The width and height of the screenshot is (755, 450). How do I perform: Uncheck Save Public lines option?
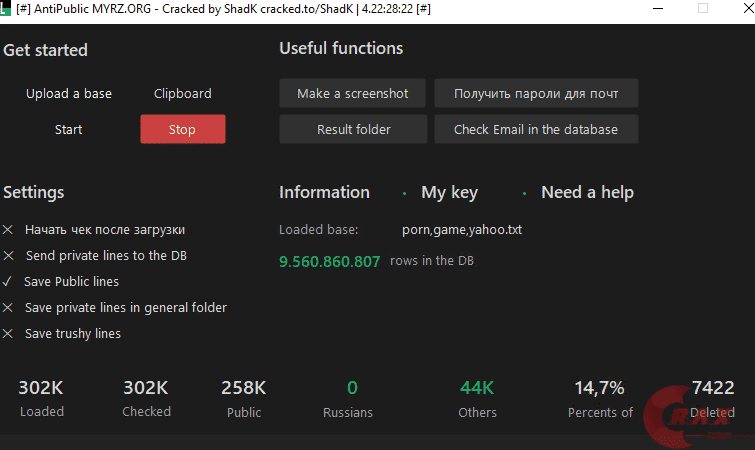point(8,282)
